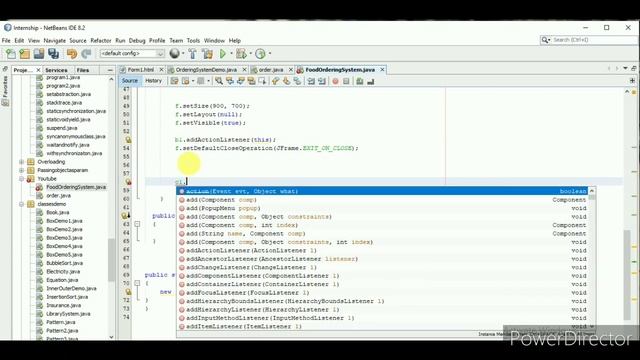The width and height of the screenshot is (640, 360).
Task: Click the globe browser icon in toolbar
Action: click(x=175, y=53)
